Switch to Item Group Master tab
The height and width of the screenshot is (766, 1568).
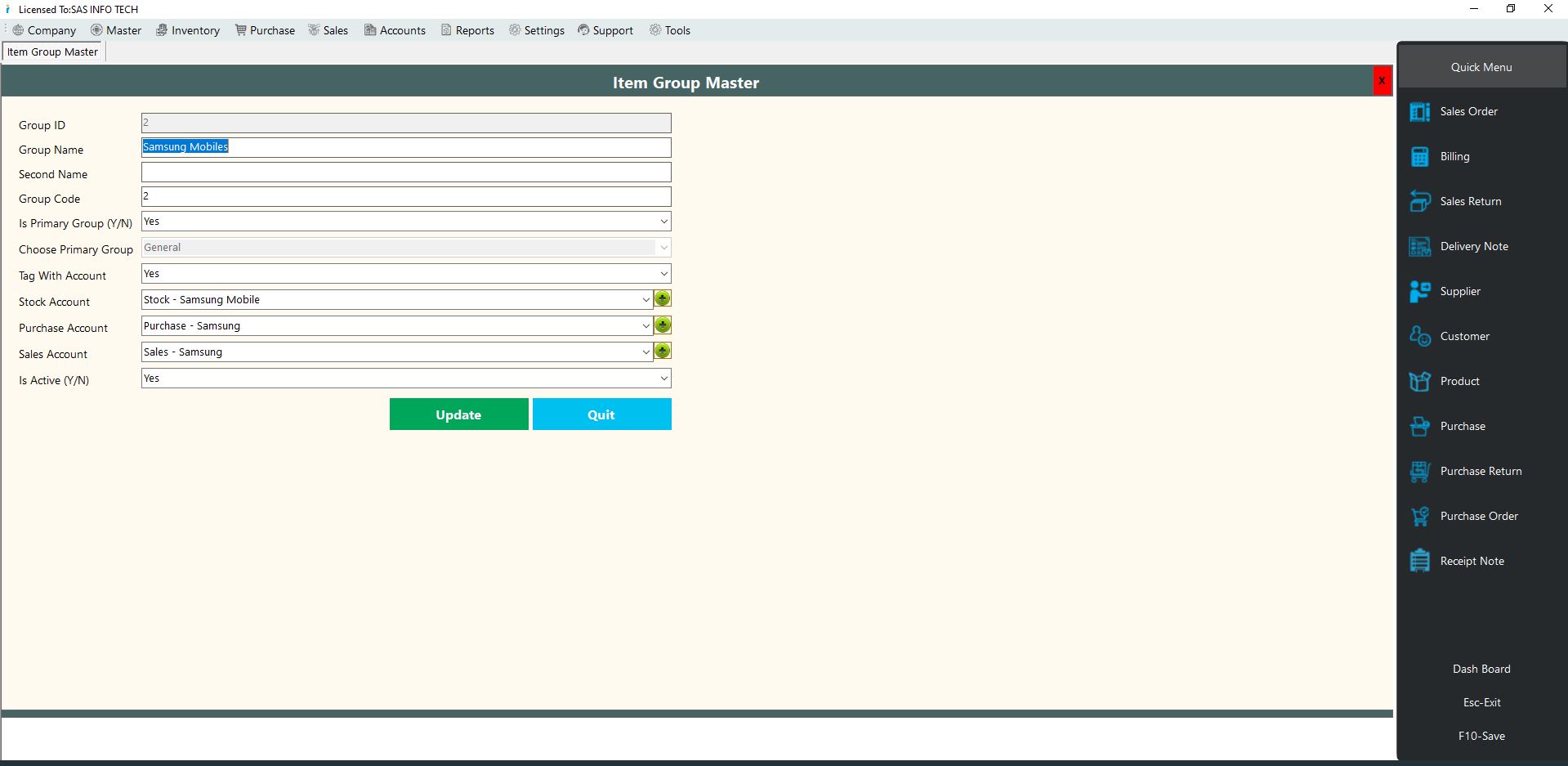click(53, 52)
